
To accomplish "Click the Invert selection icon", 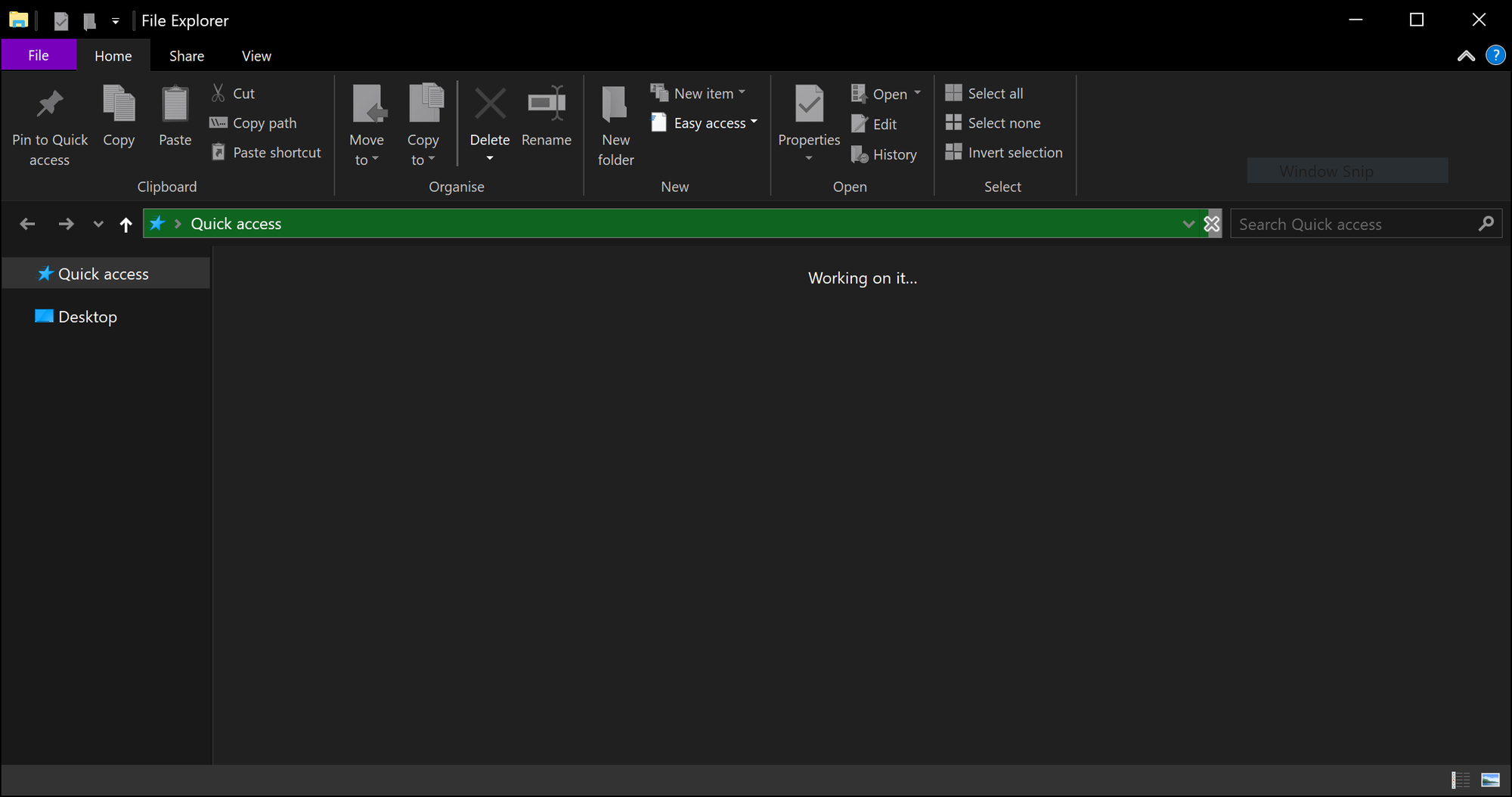I will click(953, 152).
